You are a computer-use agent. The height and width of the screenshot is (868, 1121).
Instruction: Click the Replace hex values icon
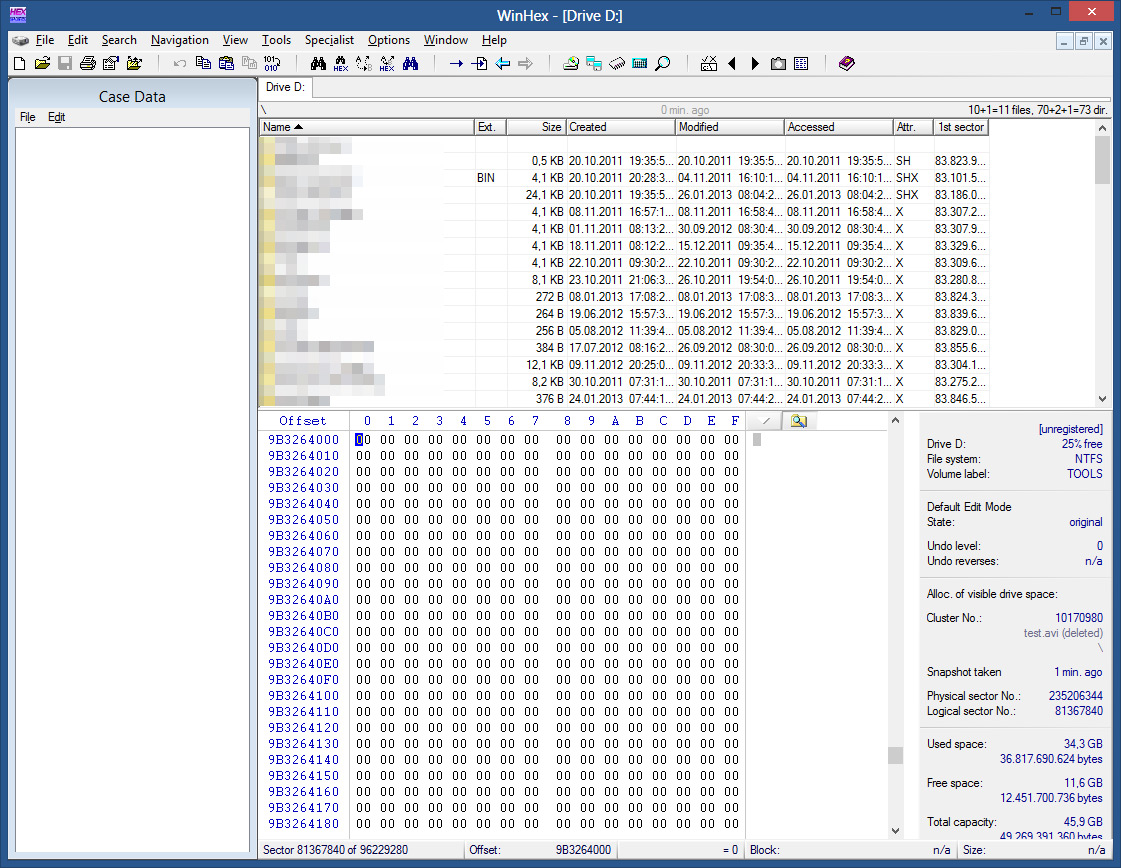387,64
